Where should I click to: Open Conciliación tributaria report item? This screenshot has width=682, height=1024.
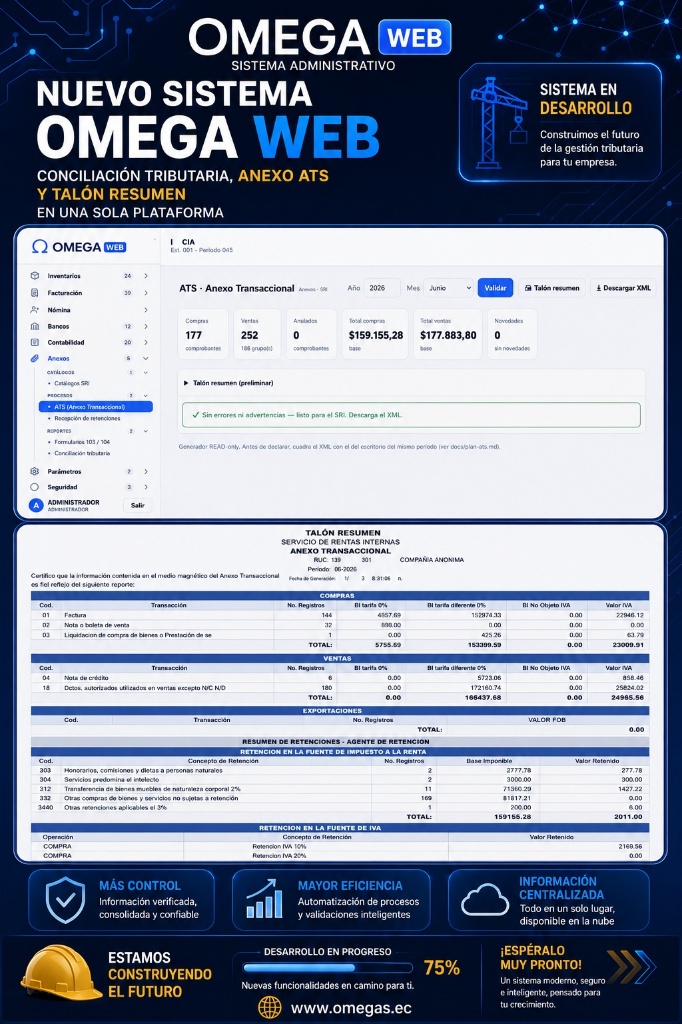82,453
